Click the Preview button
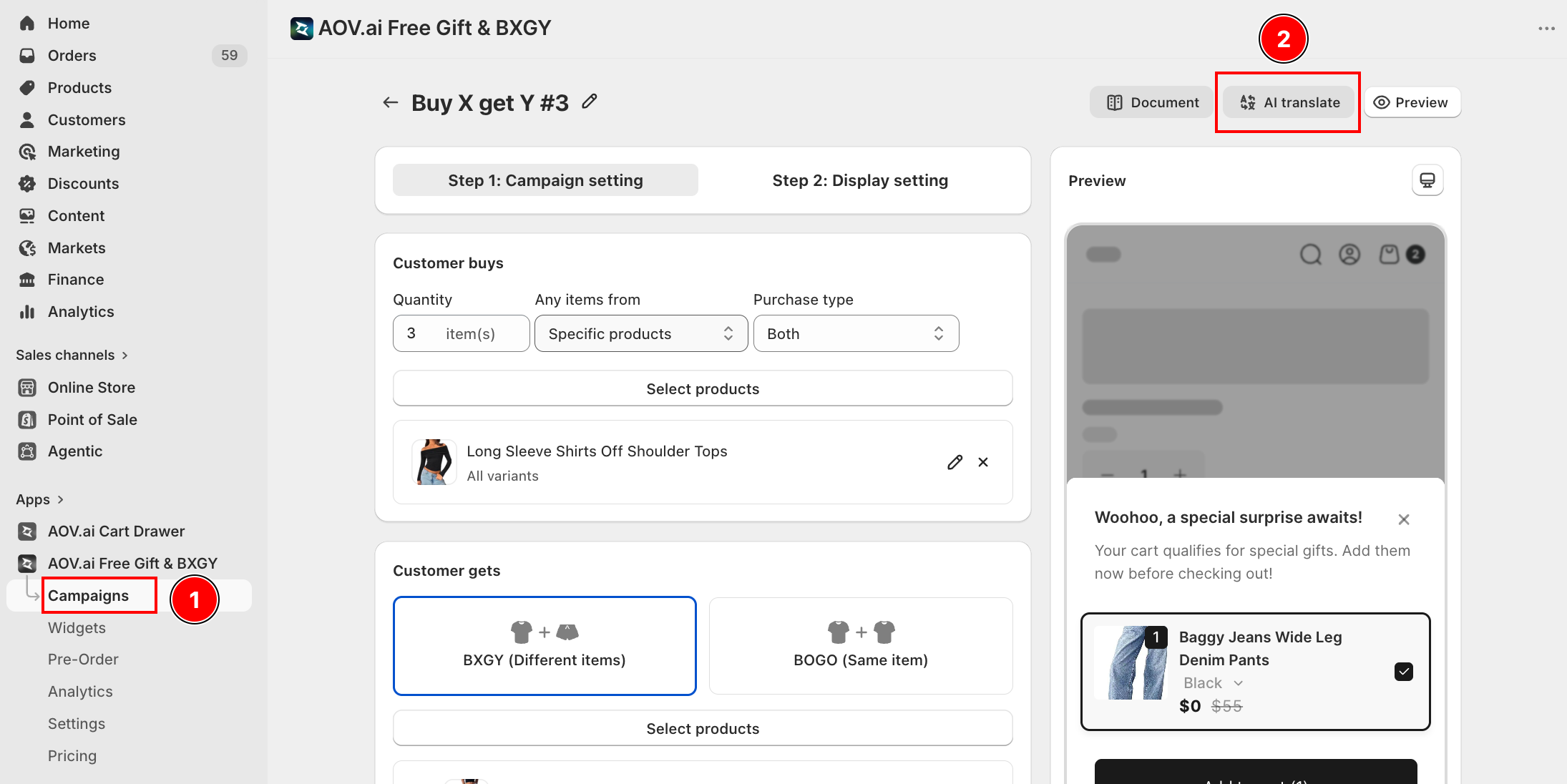 (1412, 102)
